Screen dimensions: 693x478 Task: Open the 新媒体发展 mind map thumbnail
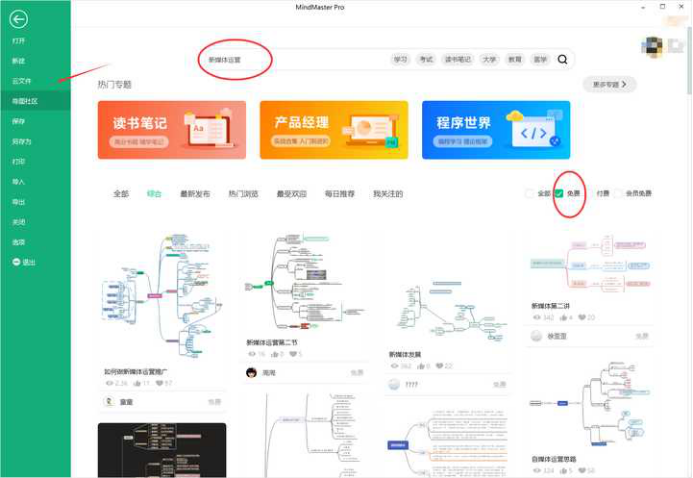pos(446,288)
